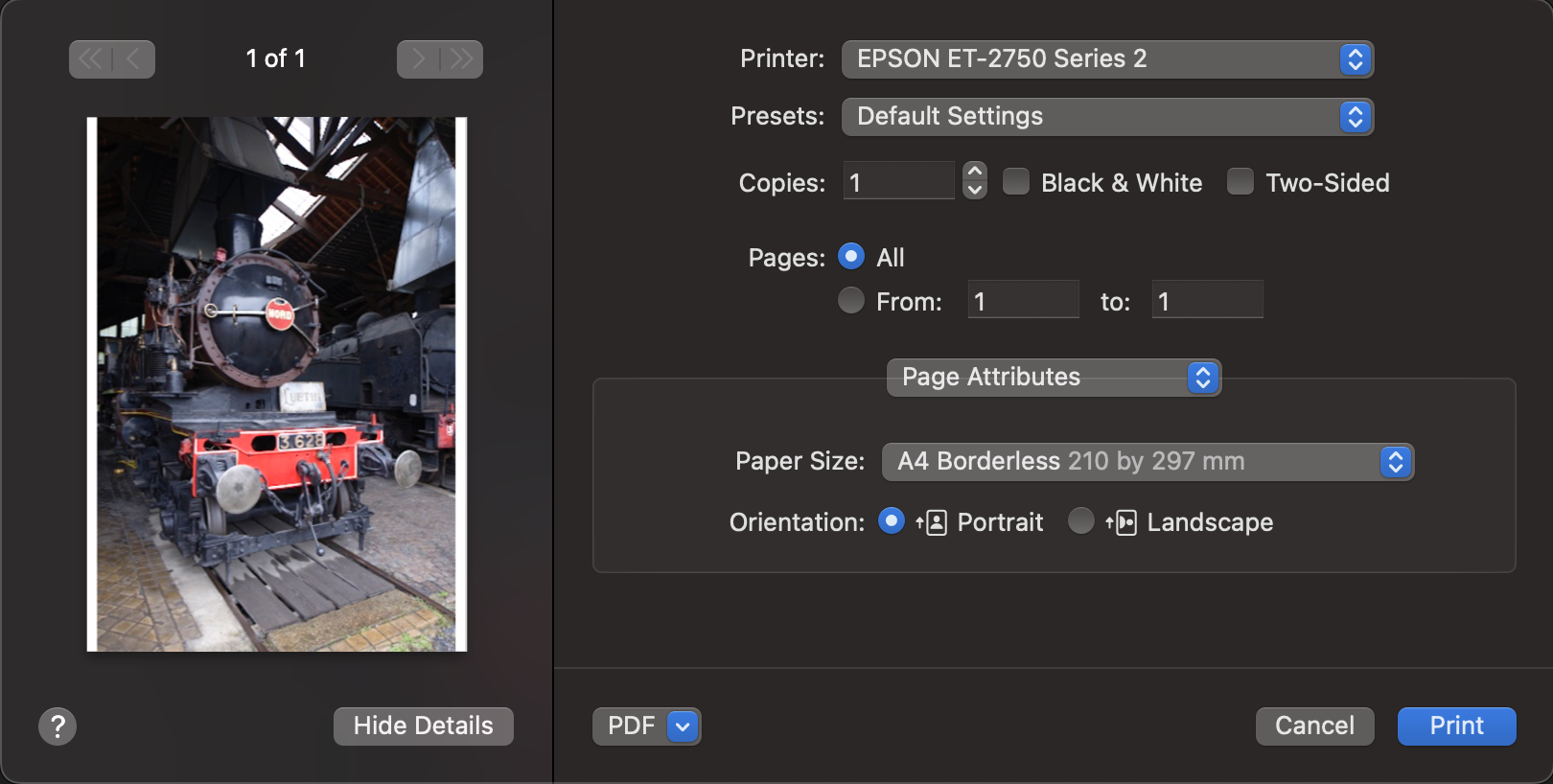Open the Presets dropdown
1553x784 pixels.
[x=1107, y=117]
